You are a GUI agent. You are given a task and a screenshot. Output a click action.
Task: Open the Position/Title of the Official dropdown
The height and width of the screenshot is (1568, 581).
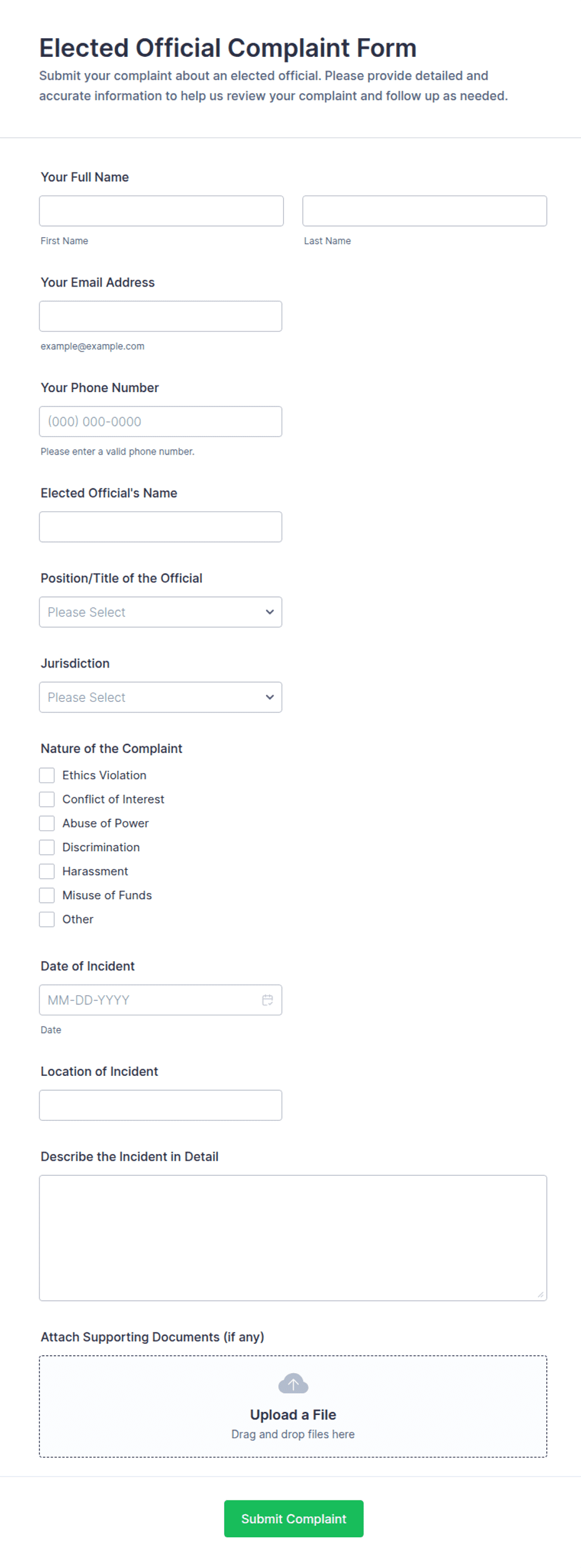(x=160, y=612)
